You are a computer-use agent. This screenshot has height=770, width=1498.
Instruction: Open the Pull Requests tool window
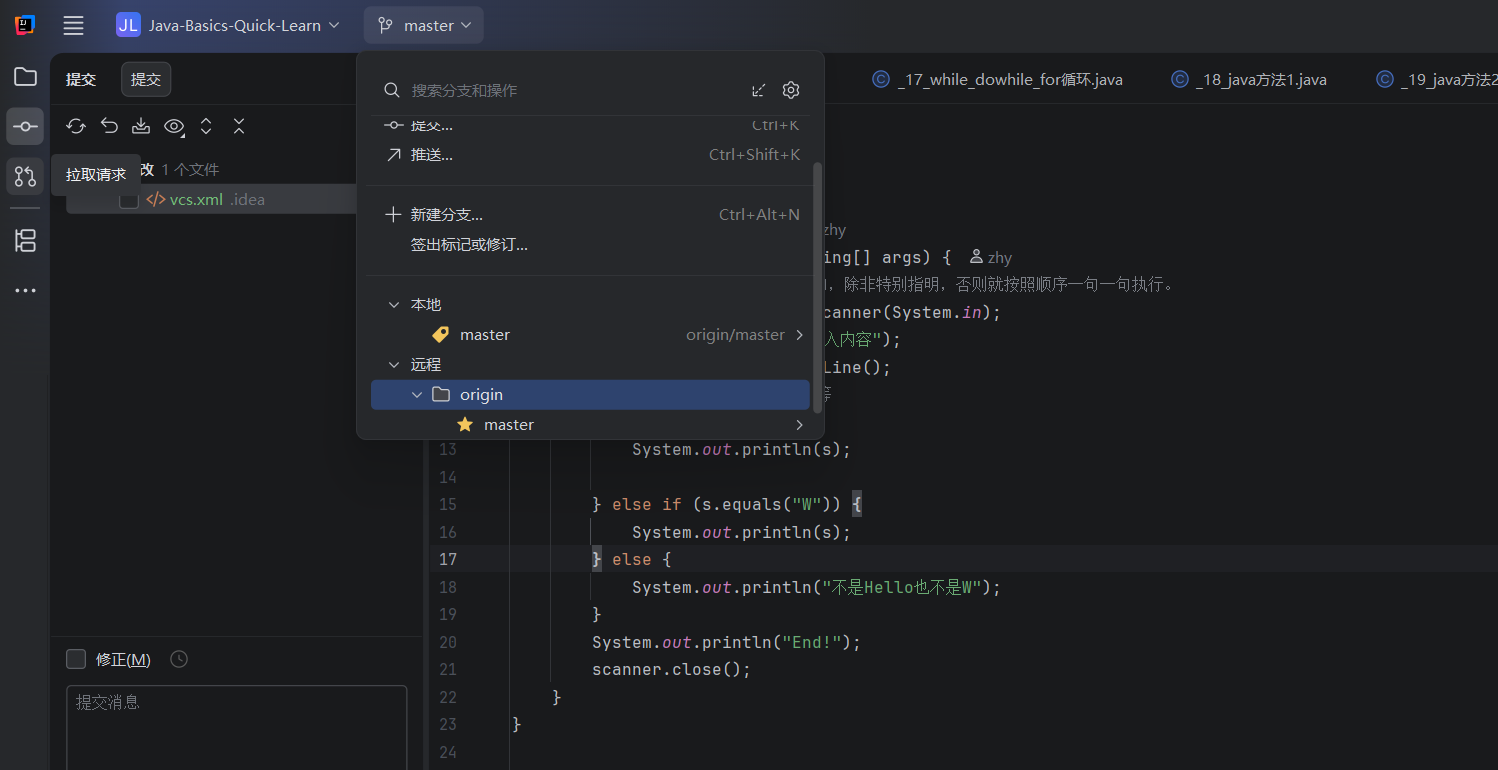(25, 177)
